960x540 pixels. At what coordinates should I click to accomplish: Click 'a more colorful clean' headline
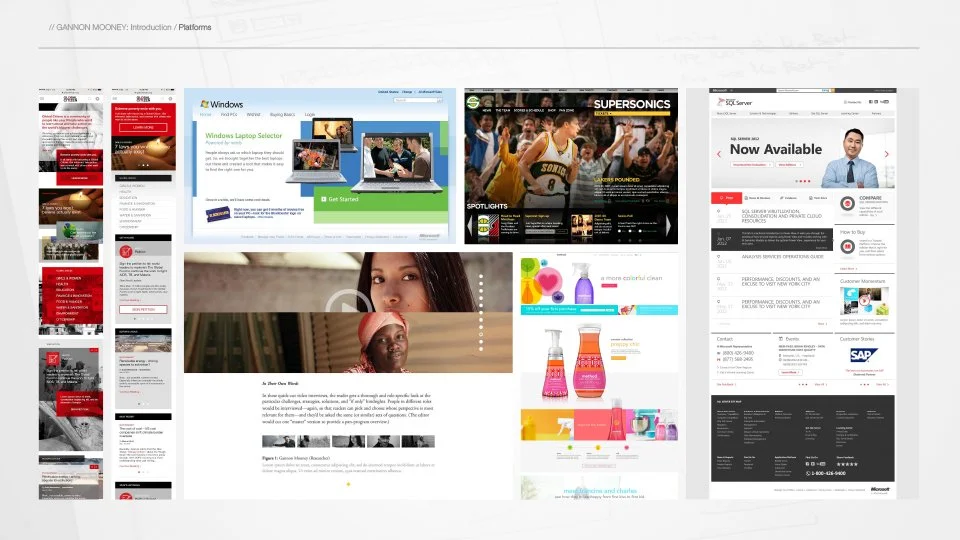(631, 278)
